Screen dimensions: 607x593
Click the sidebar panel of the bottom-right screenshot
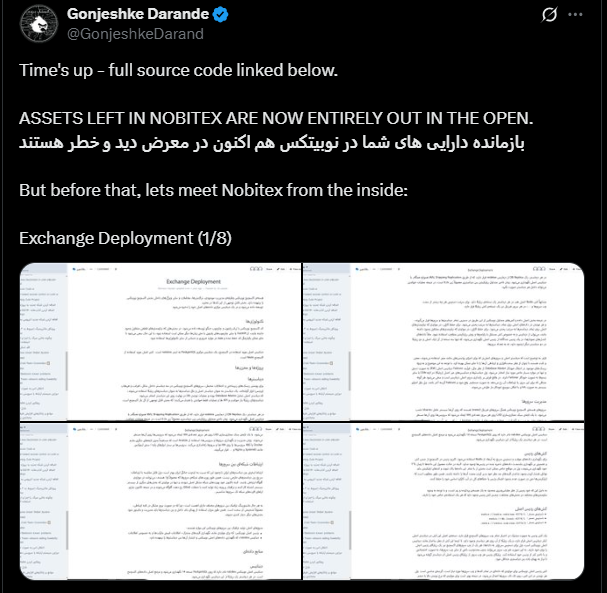[x=327, y=502]
